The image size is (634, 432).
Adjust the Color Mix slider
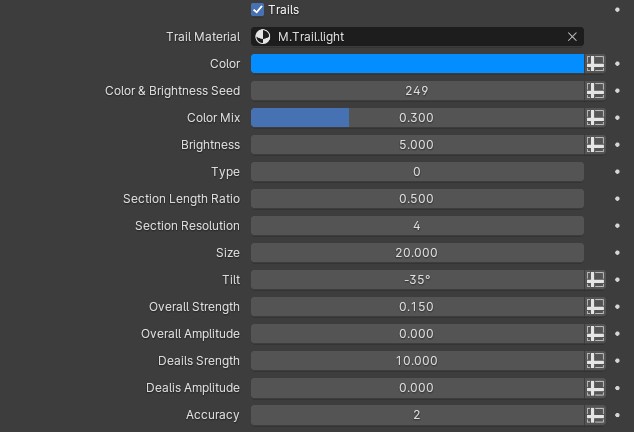click(416, 118)
